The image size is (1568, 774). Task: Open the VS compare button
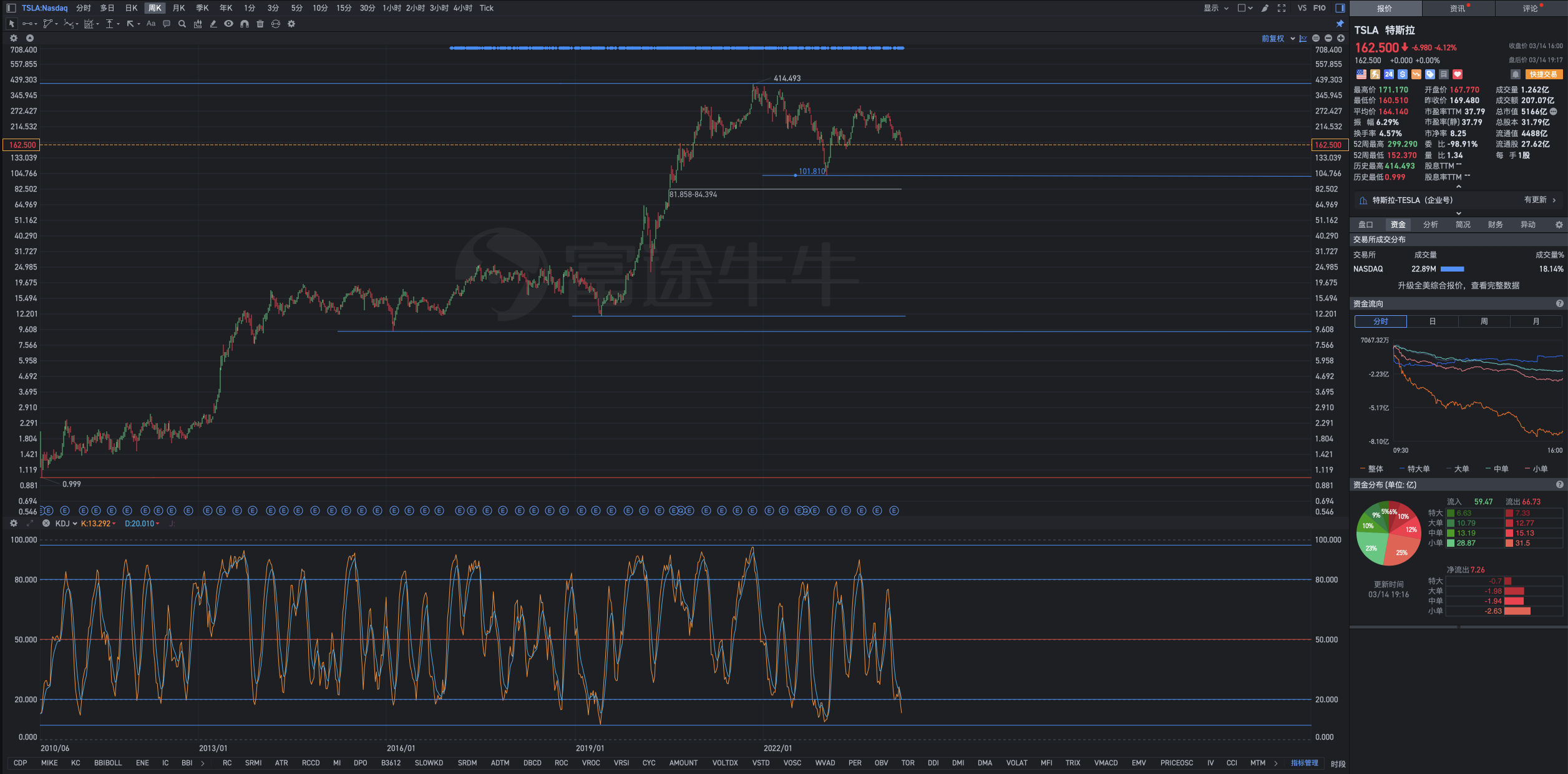pos(1302,8)
